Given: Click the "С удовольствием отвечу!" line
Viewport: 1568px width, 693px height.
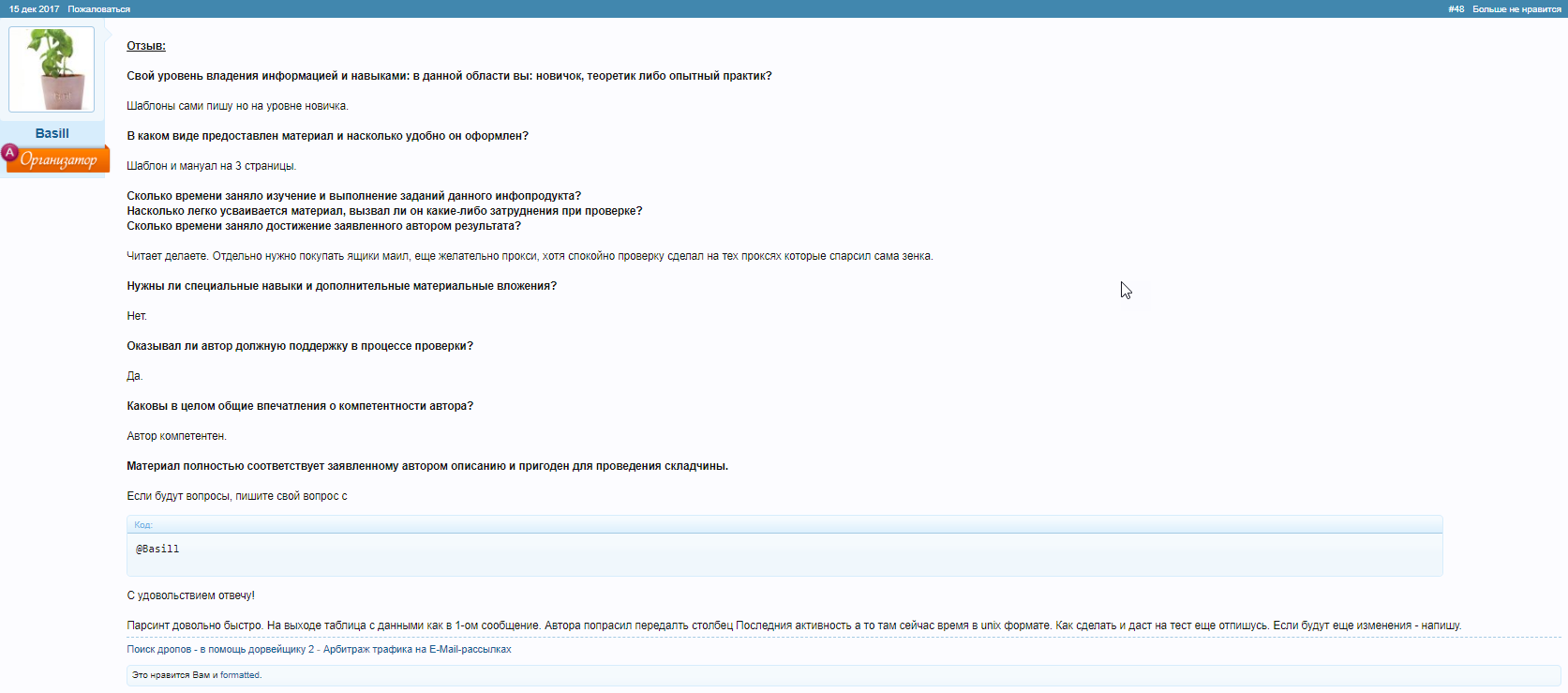Looking at the screenshot, I should tap(190, 595).
